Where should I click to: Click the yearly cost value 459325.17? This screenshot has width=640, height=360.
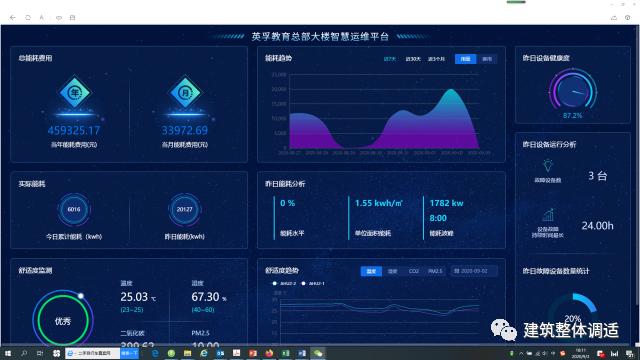click(74, 131)
